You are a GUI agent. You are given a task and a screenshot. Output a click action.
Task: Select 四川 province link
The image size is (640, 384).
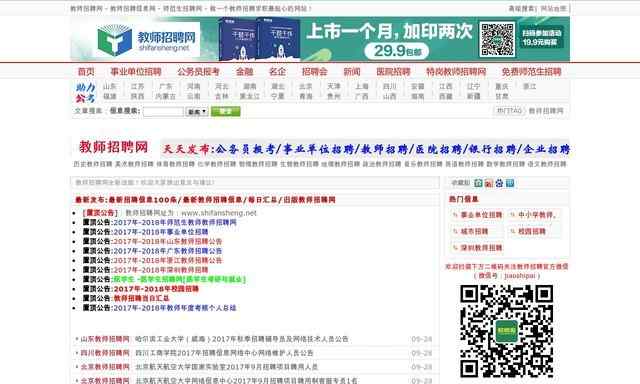(390, 87)
